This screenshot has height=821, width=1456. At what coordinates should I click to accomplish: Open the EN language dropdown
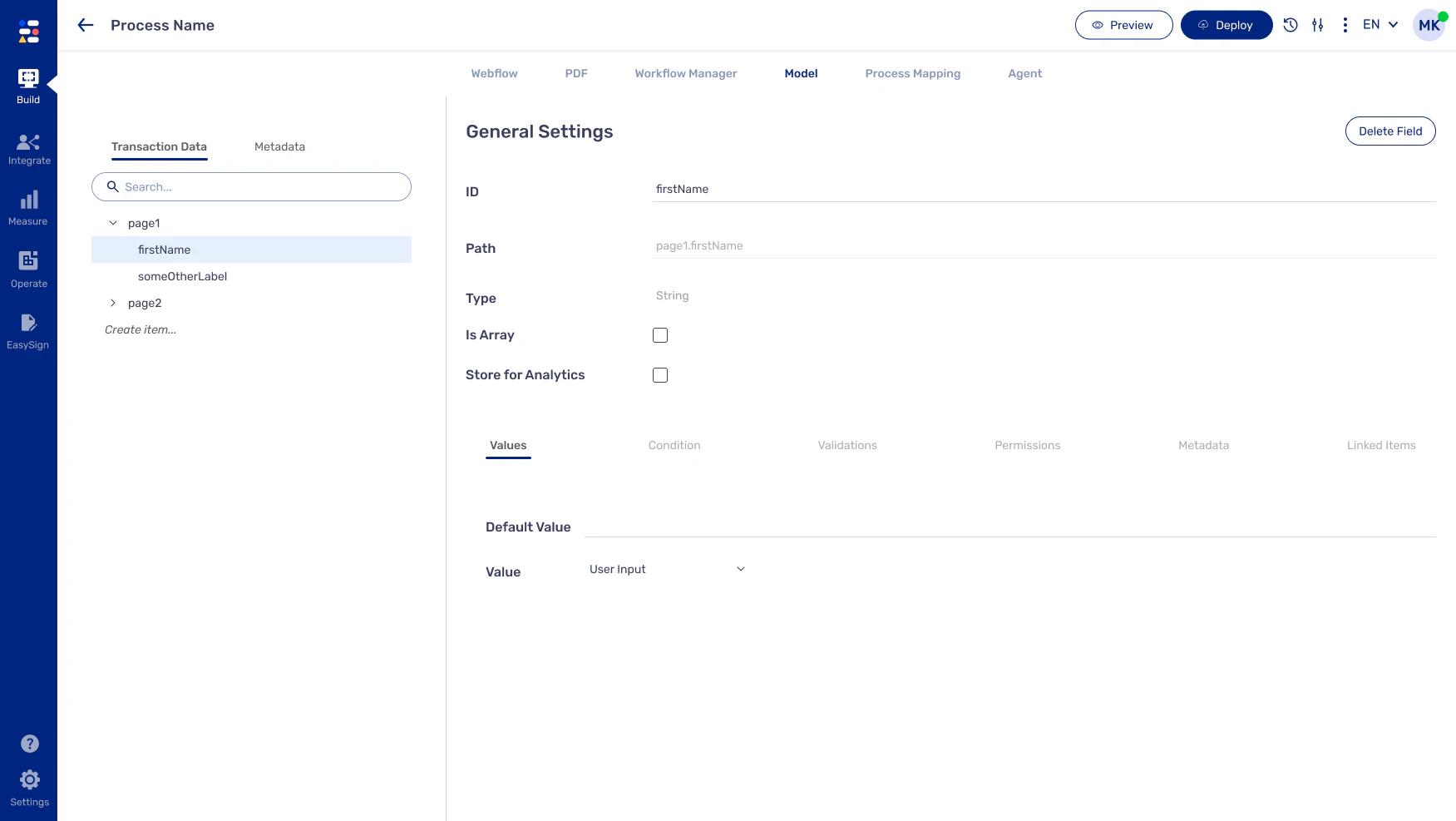[1379, 24]
